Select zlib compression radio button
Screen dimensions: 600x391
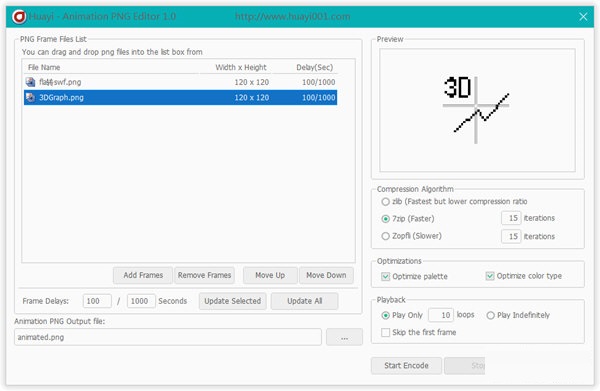385,202
